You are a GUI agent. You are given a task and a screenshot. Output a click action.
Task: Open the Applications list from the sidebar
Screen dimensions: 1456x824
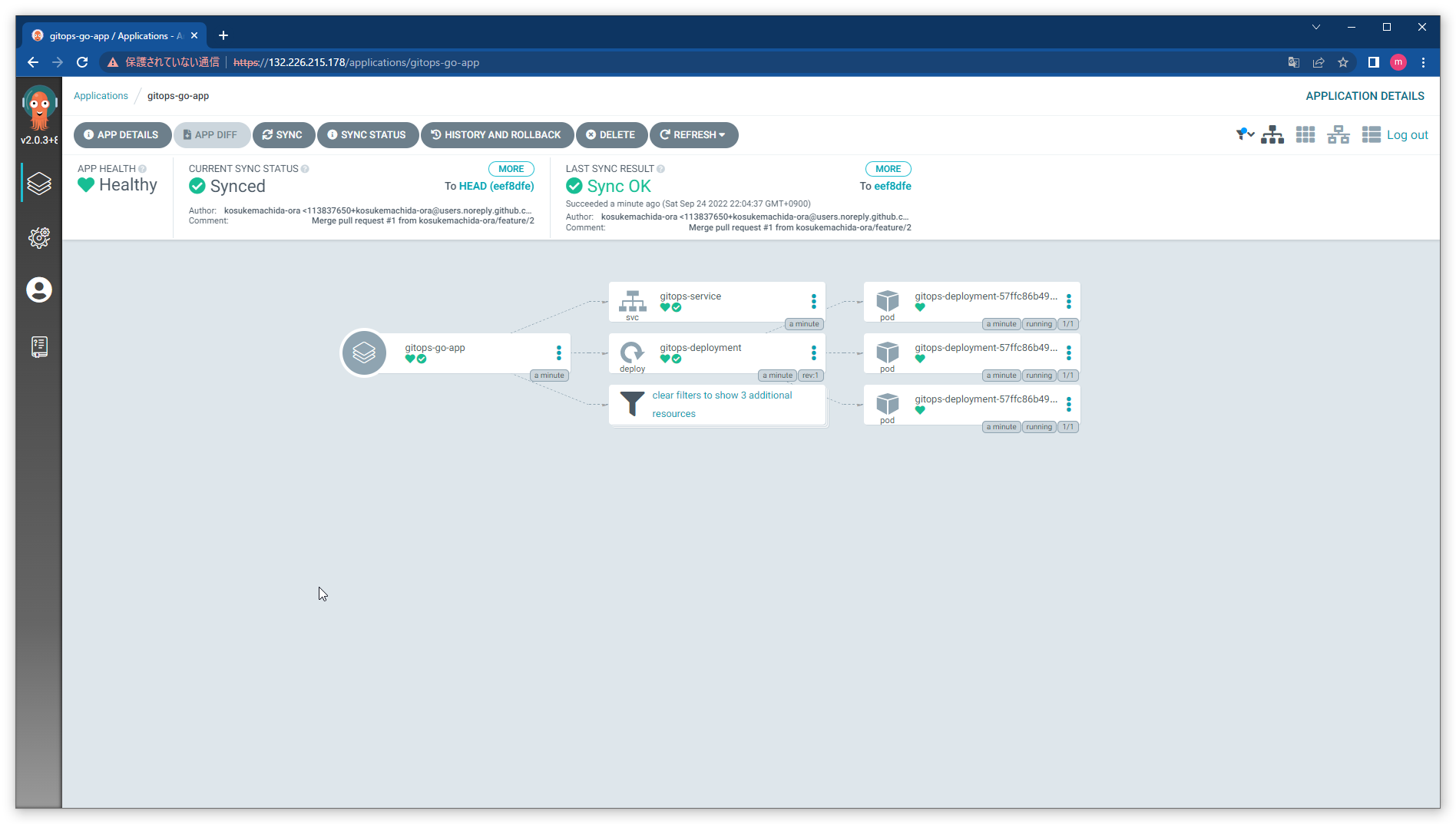coord(39,183)
